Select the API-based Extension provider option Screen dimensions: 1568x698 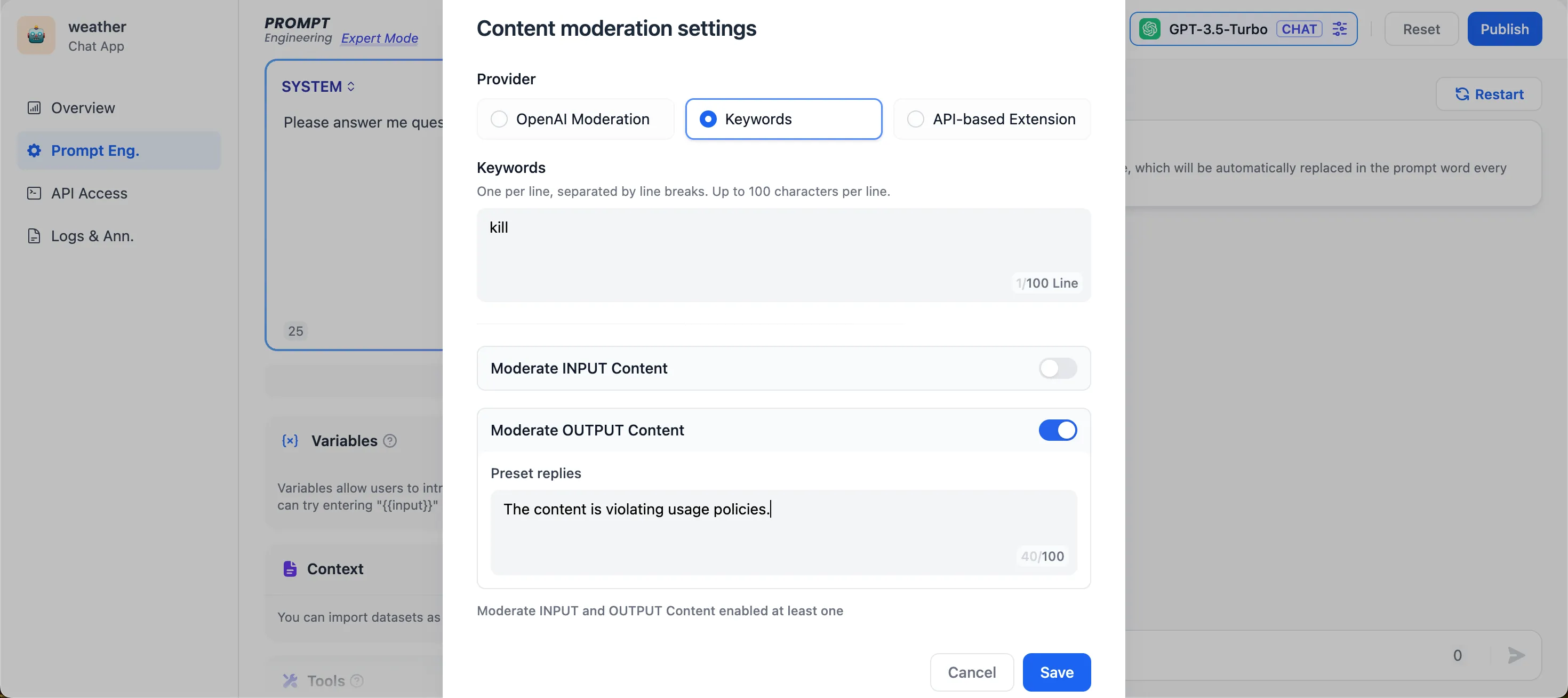point(916,120)
